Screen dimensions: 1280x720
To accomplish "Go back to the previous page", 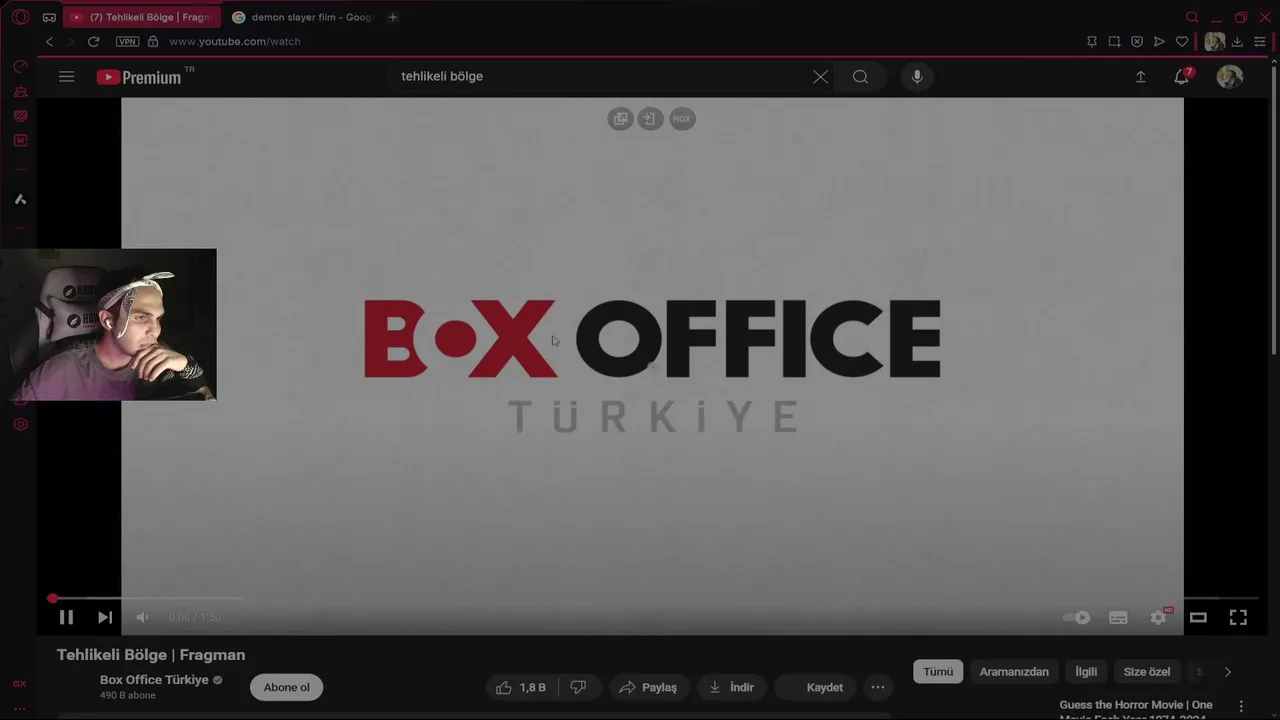I will click(x=50, y=41).
